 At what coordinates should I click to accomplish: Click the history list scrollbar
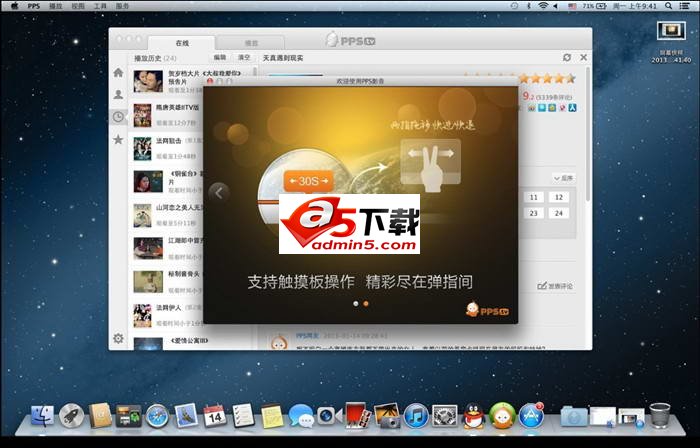255,71
